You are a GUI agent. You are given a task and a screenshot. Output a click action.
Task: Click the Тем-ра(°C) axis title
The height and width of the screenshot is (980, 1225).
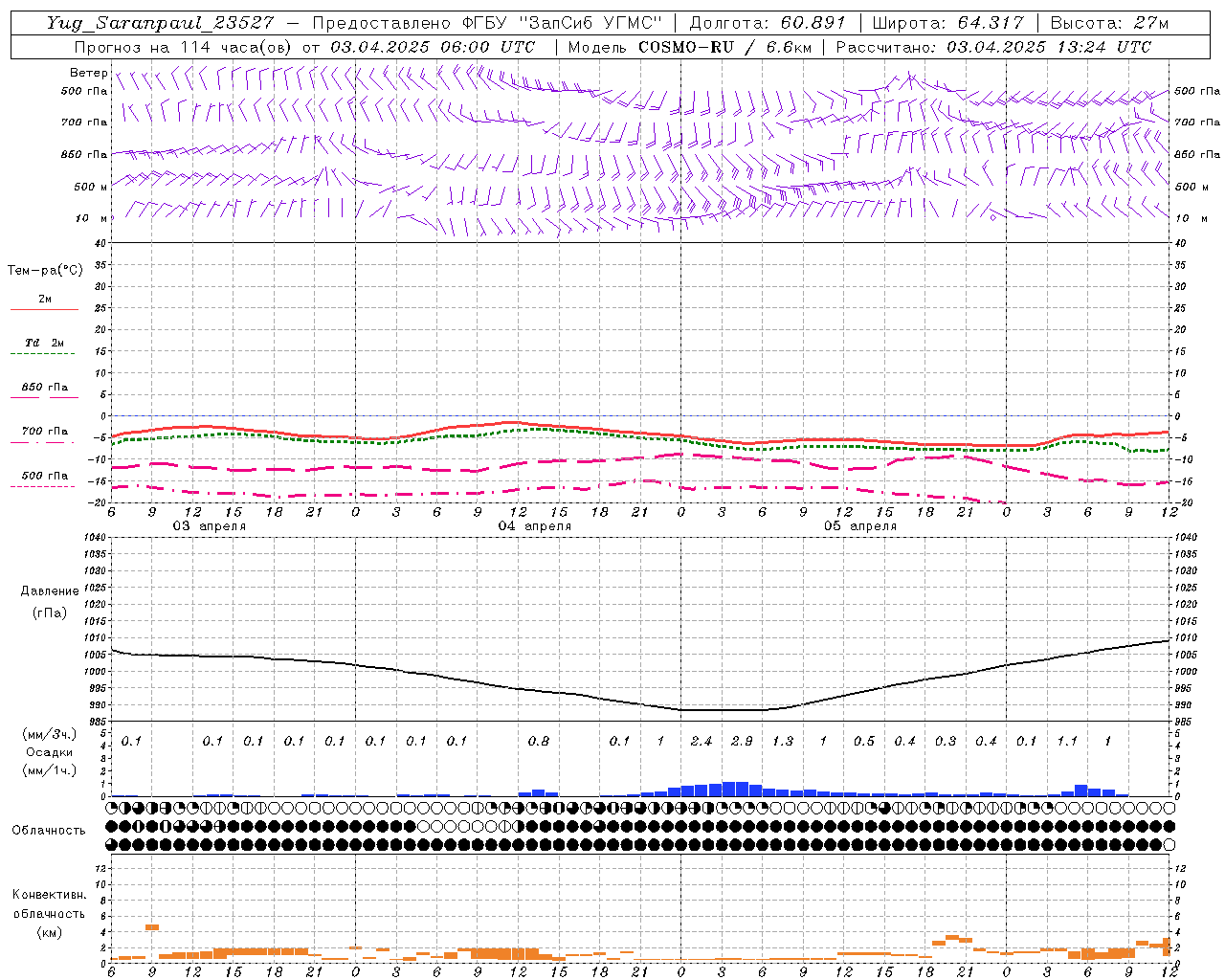point(45,271)
